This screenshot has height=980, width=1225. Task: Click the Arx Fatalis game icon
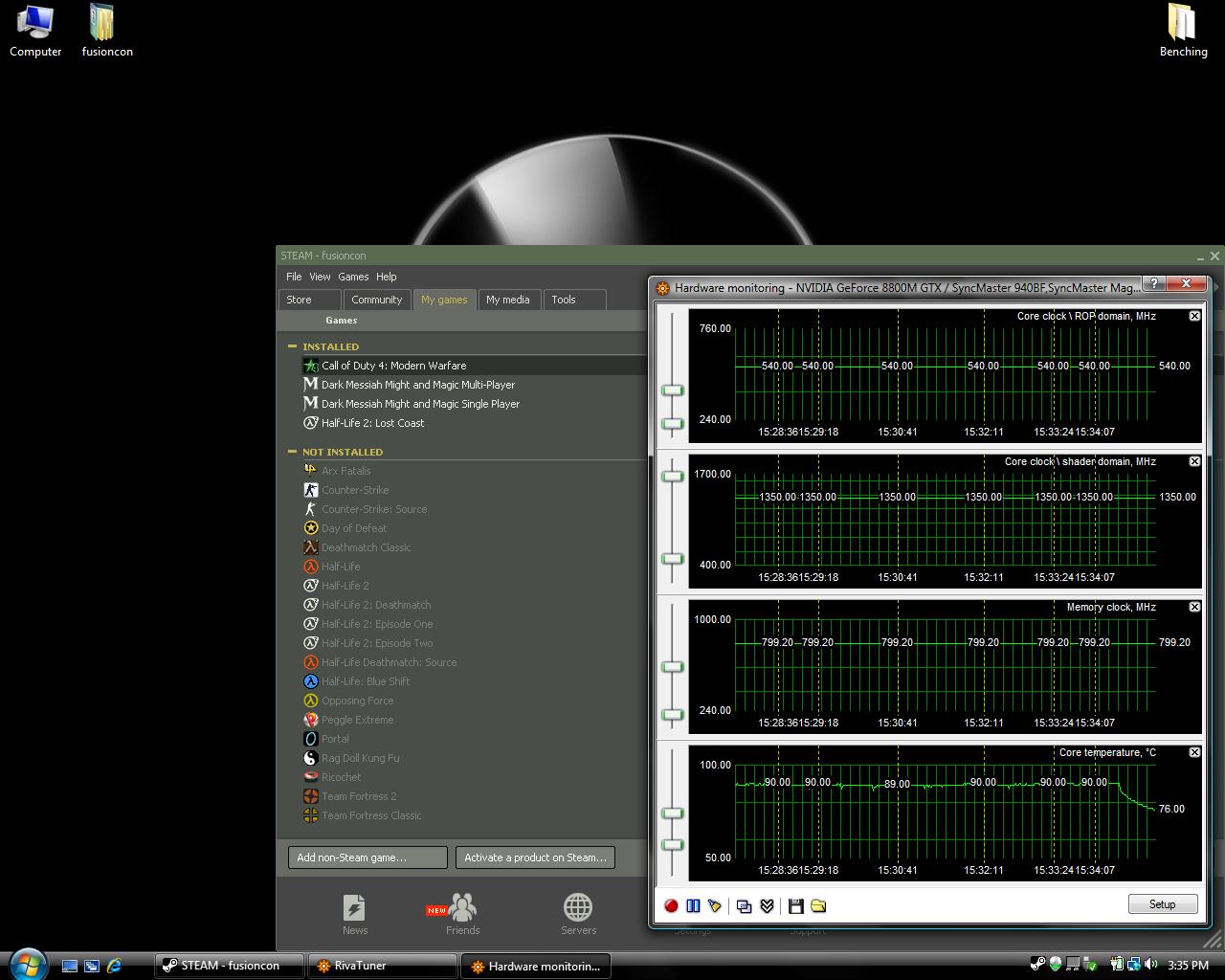coord(310,471)
